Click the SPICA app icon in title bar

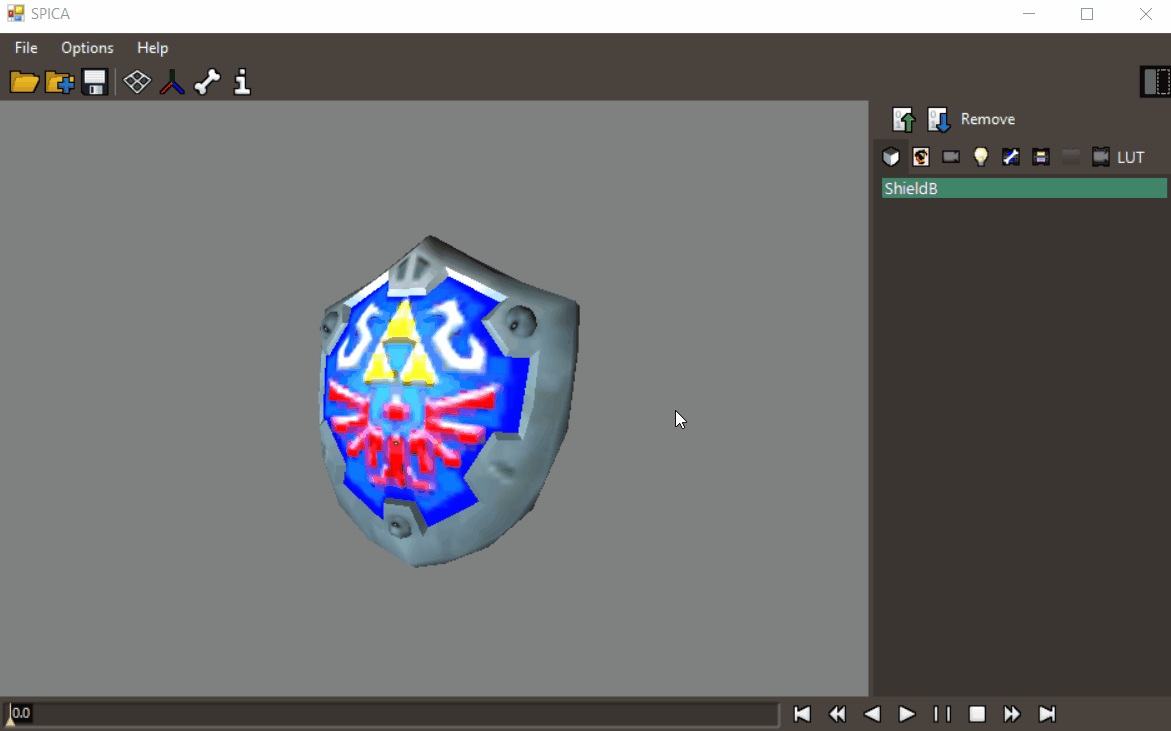16,13
